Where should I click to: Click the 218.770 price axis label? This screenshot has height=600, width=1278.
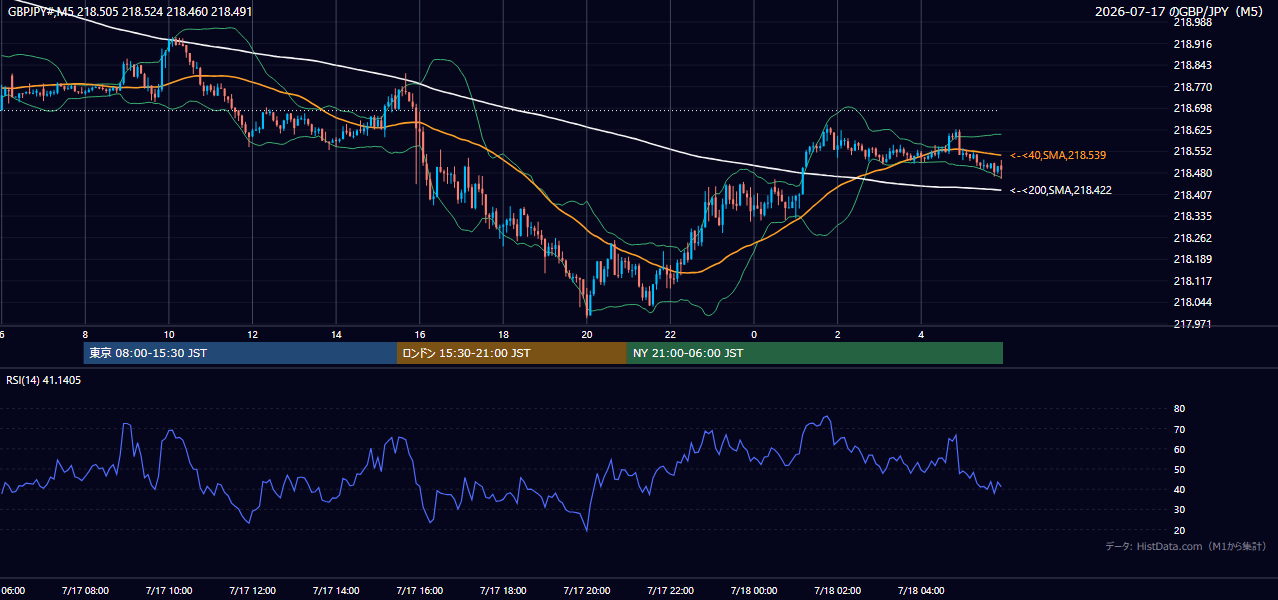pyautogui.click(x=1192, y=87)
